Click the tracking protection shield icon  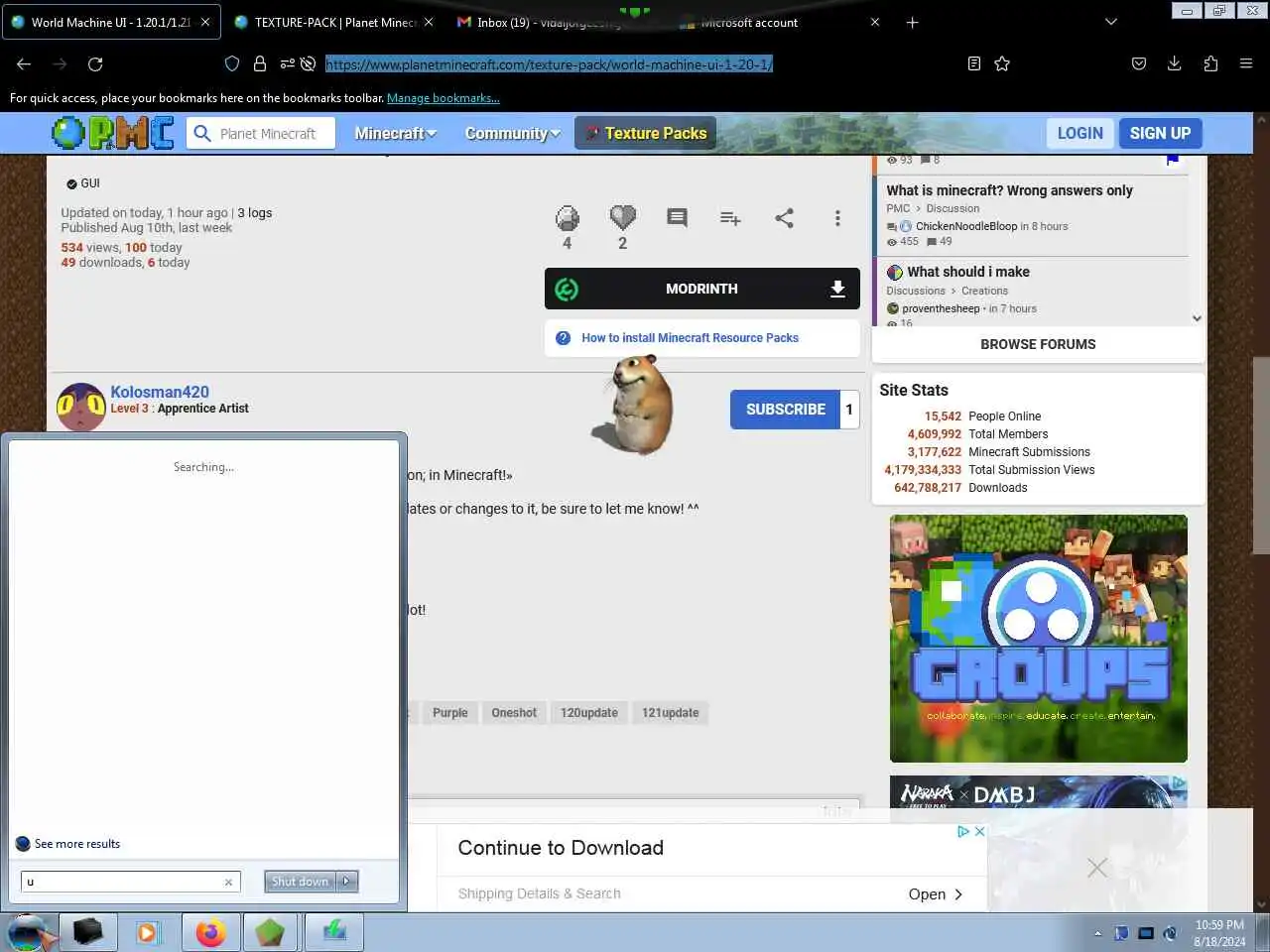click(x=232, y=63)
